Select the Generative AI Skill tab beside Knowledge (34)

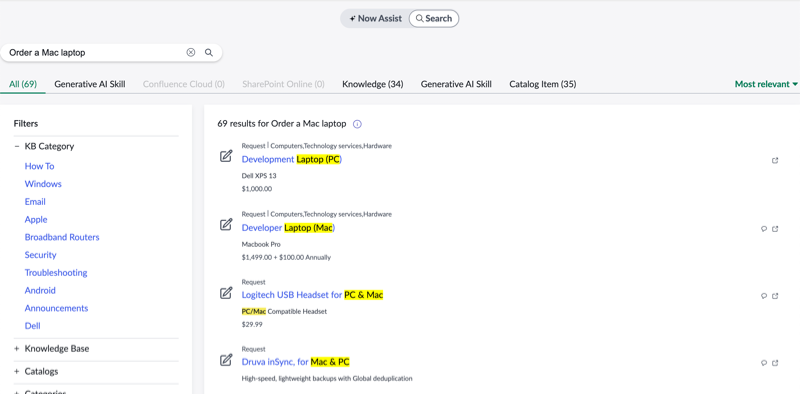coord(456,84)
